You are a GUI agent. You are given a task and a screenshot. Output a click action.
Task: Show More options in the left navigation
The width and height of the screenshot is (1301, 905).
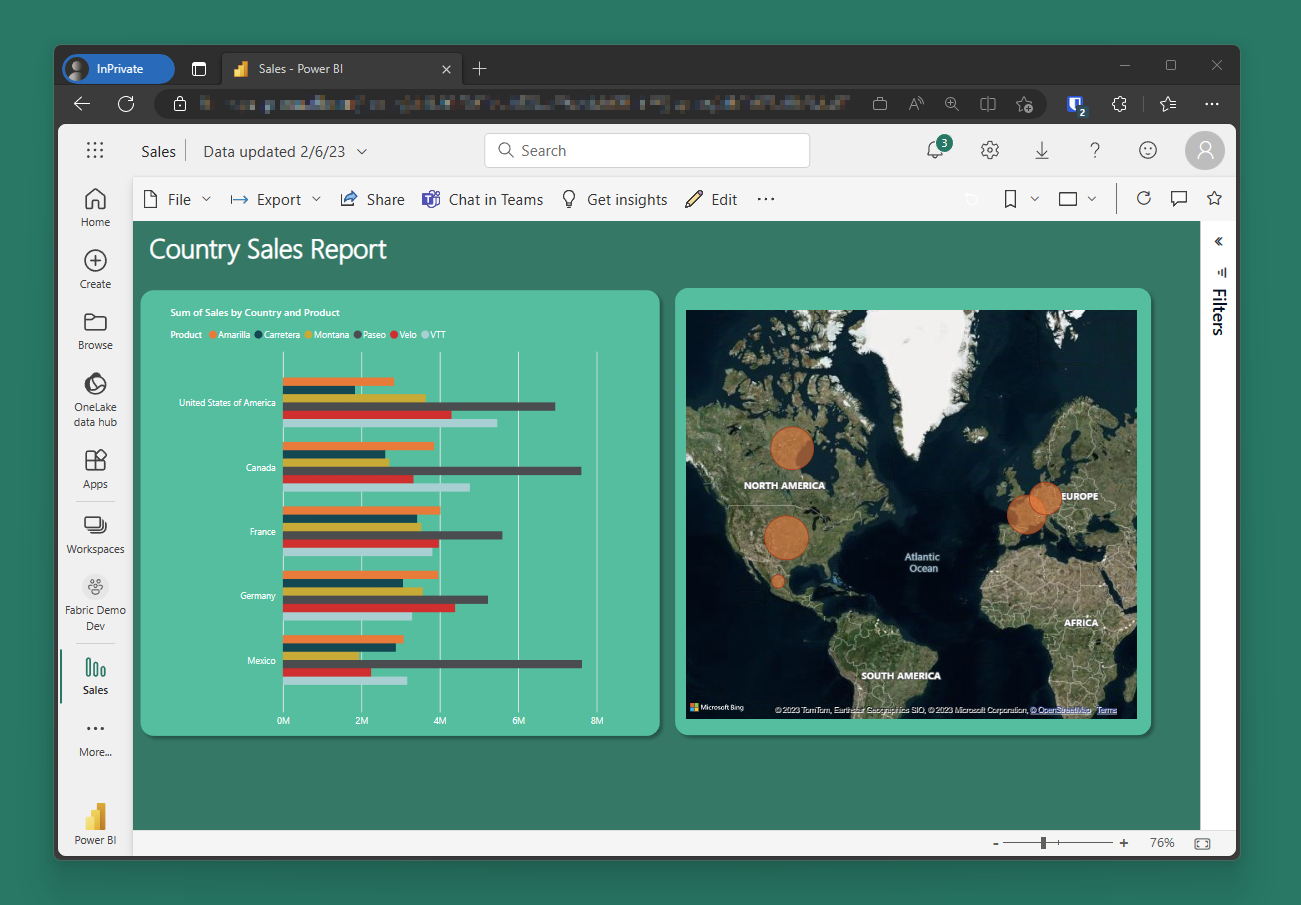pyautogui.click(x=95, y=738)
